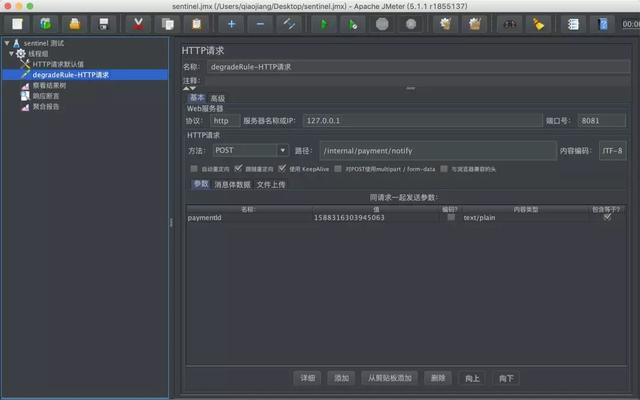Select the sentinel 测试 test plan node
The height and width of the screenshot is (400, 640).
44,43
